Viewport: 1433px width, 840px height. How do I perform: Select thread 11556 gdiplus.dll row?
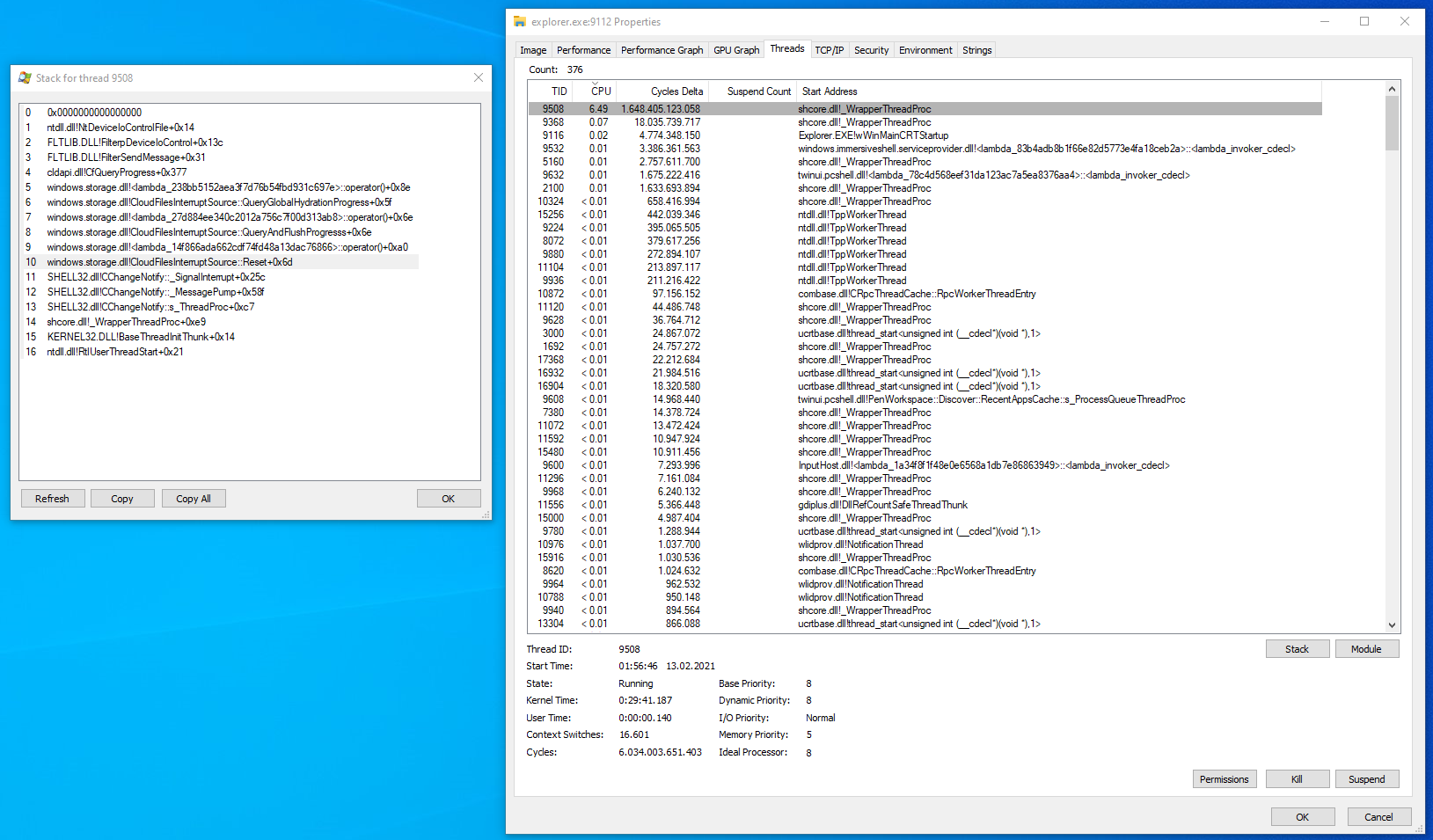(925, 505)
